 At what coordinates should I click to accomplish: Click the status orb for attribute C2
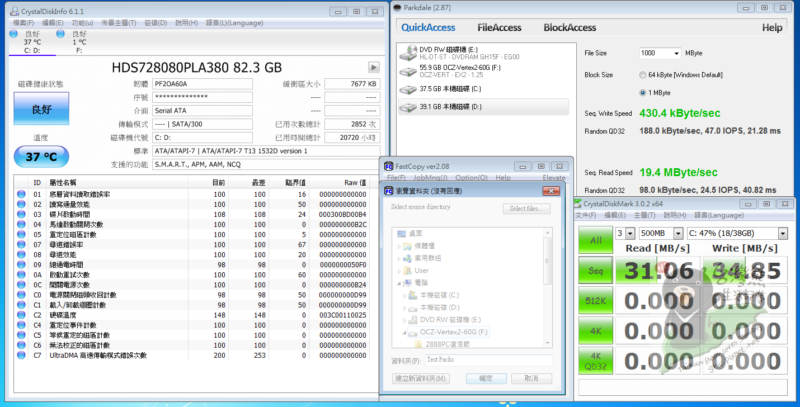pyautogui.click(x=21, y=315)
